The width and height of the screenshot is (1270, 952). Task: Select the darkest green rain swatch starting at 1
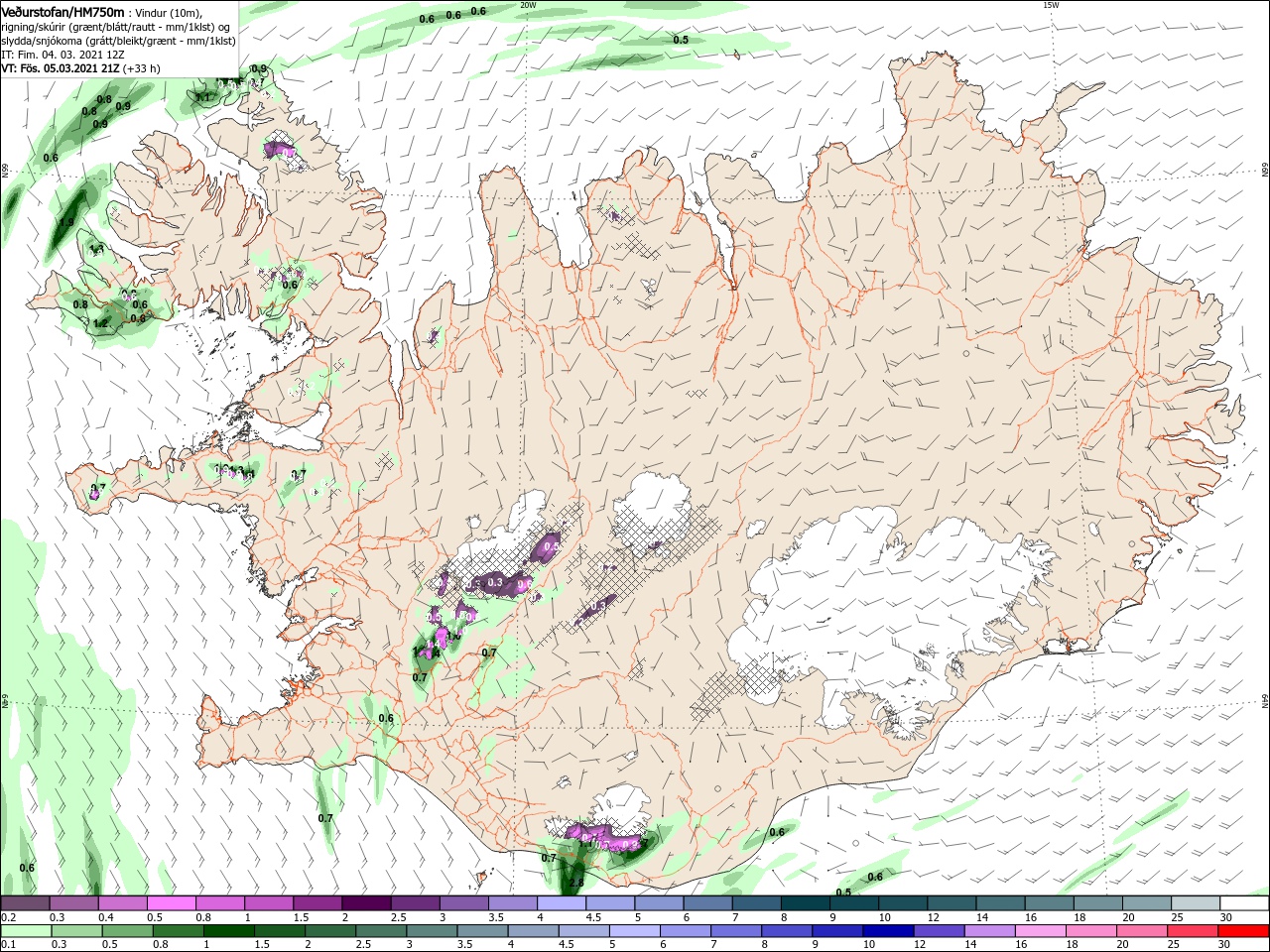click(x=228, y=931)
